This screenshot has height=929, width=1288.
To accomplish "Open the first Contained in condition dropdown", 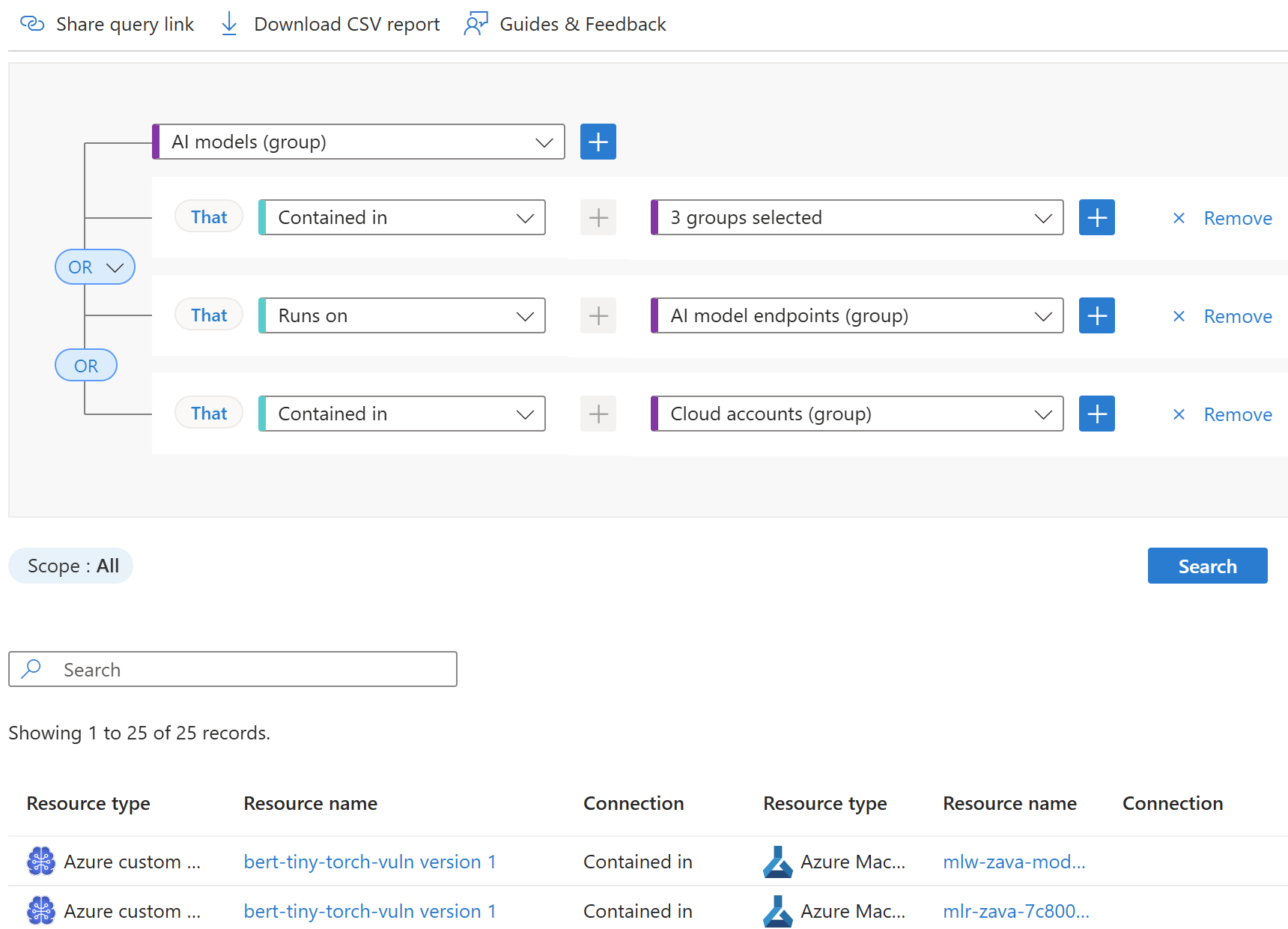I will pos(402,217).
